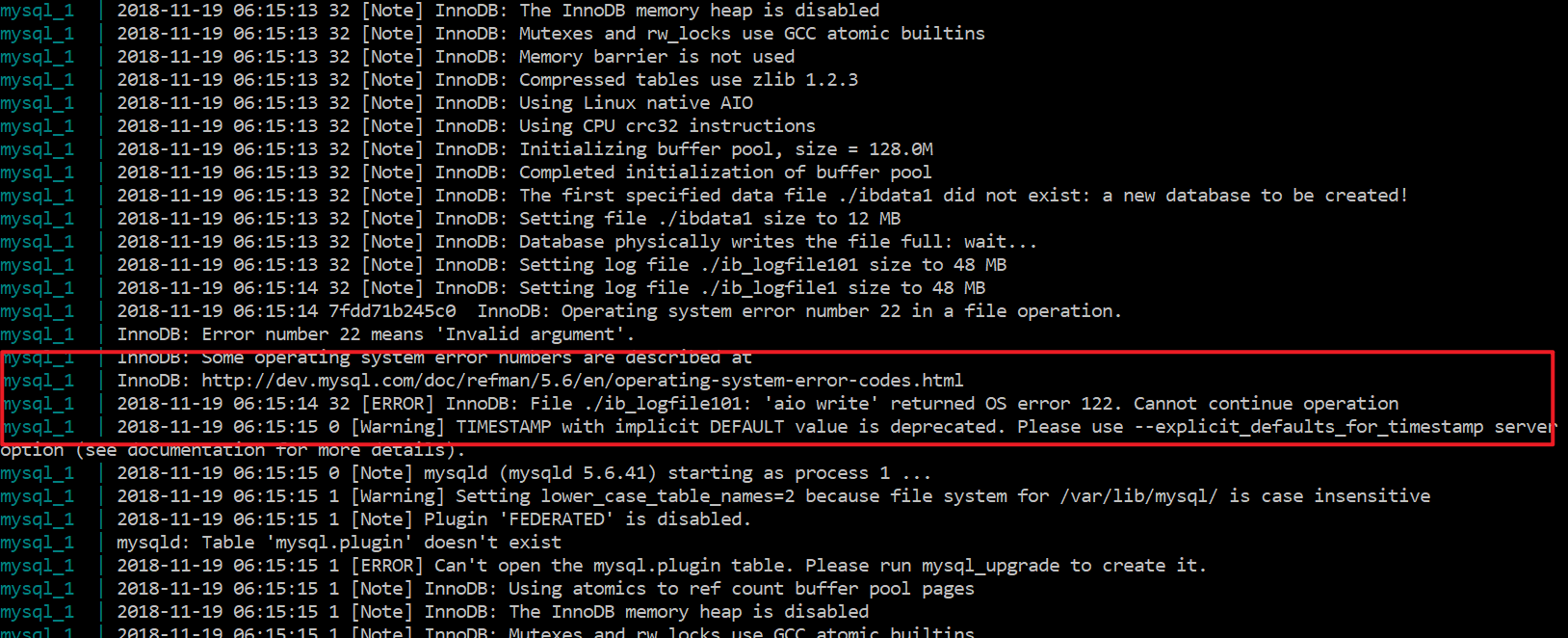Click the 'Memory barrier is not used' line
The width and height of the screenshot is (1568, 638).
click(x=456, y=57)
